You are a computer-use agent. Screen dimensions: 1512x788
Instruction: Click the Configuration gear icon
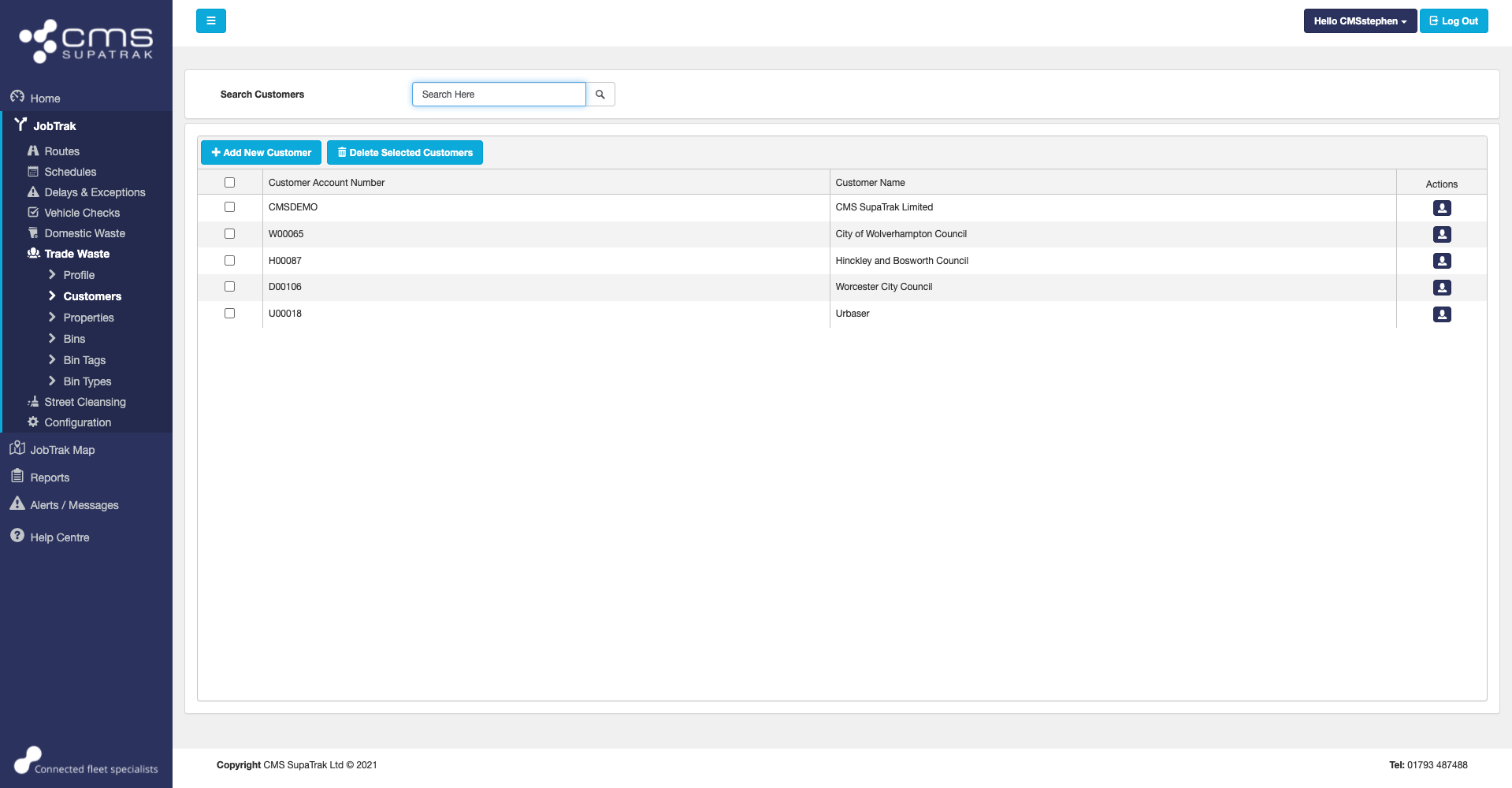[33, 422]
